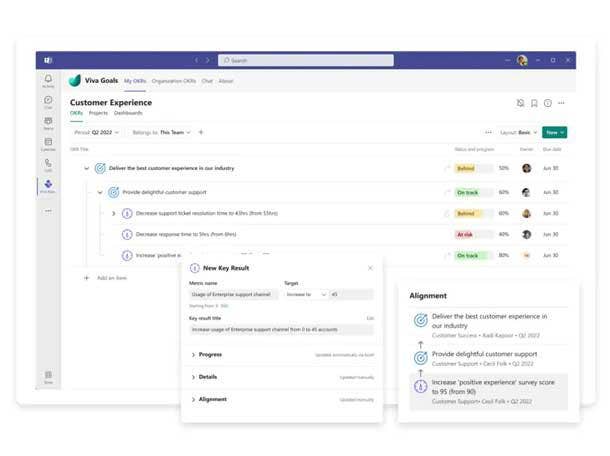Open Activity in the Teams sidebar
This screenshot has width=610, height=456.
48,80
